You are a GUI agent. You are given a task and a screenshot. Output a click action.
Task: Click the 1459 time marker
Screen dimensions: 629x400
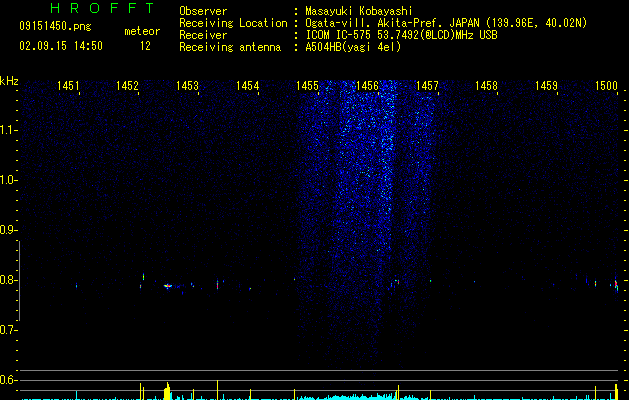[x=546, y=85]
